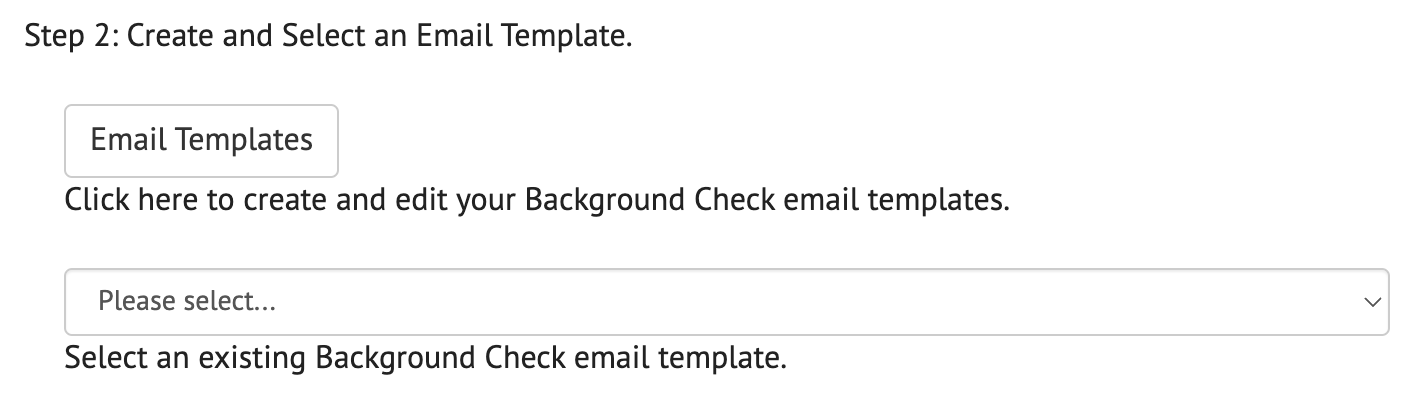Click 'Select an existing Background Check' helper text
Screen dimensions: 1428x408
coord(425,357)
